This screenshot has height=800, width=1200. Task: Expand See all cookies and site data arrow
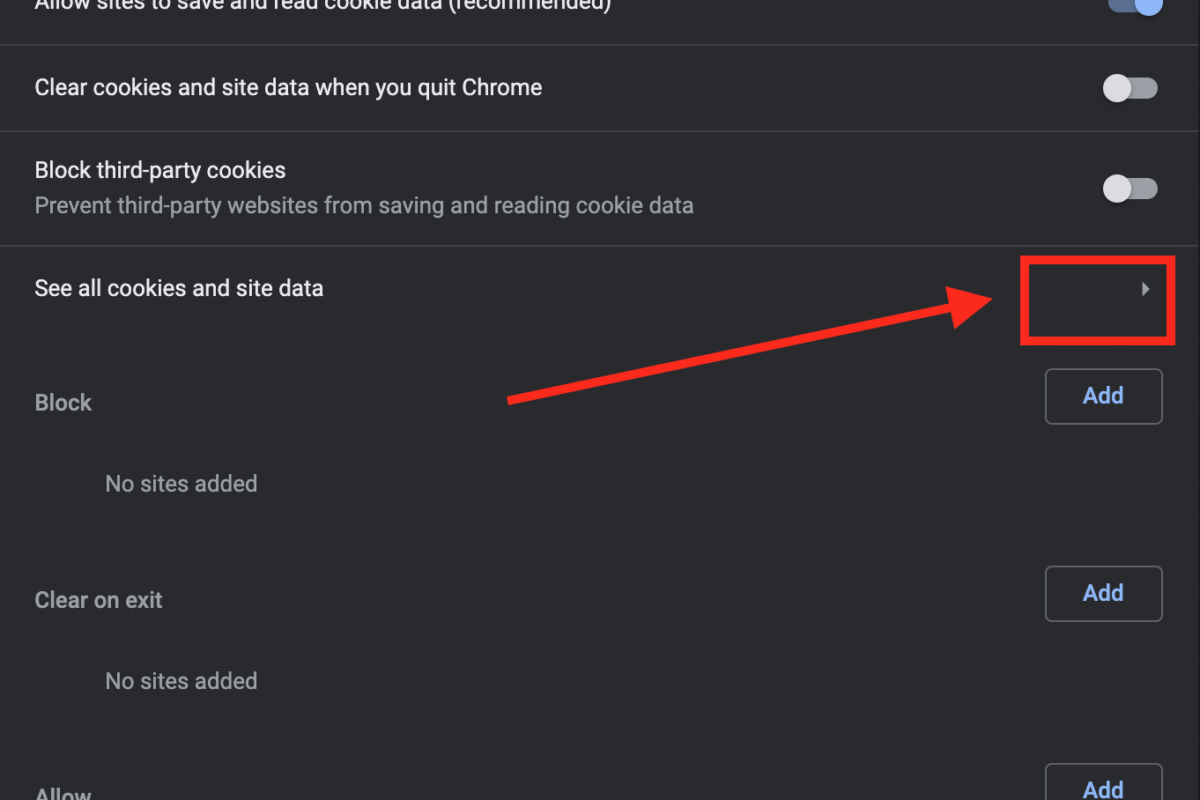click(1145, 289)
